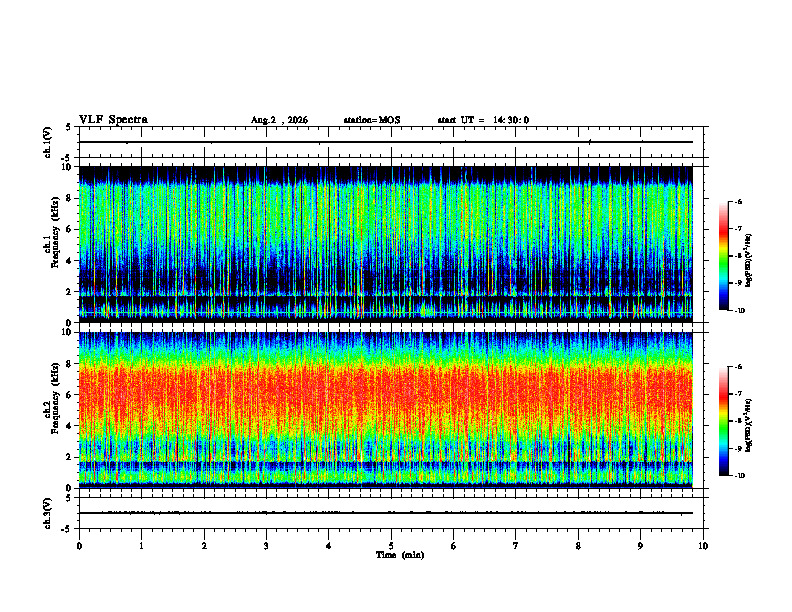Select the date text "Aug.2 , 2026"
Viewport: 792px width, 612px height.
click(x=279, y=120)
